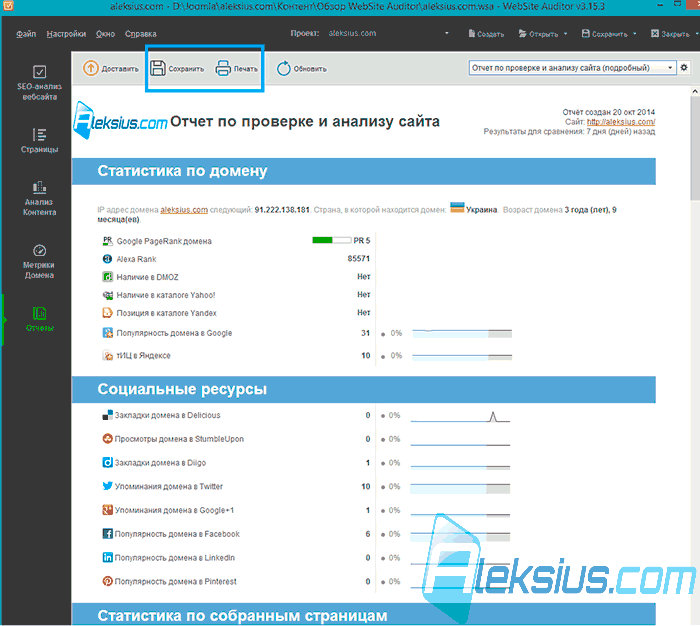Open the Файл menu

coord(26,34)
